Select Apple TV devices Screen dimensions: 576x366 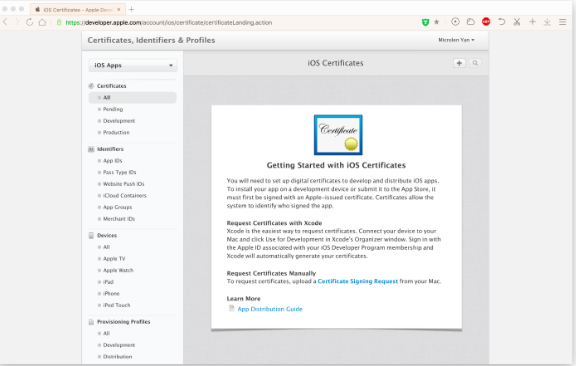pyautogui.click(x=114, y=259)
